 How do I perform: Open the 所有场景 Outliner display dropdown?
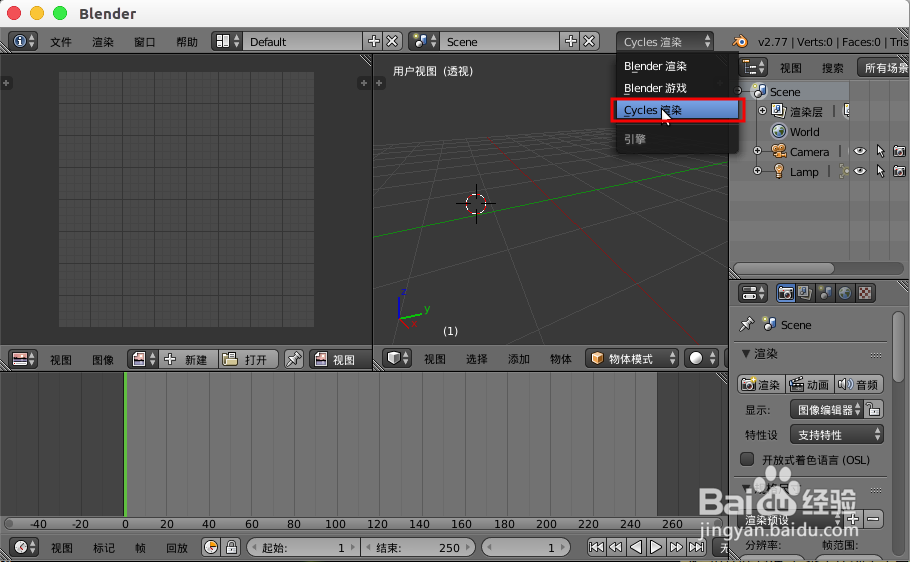point(883,67)
